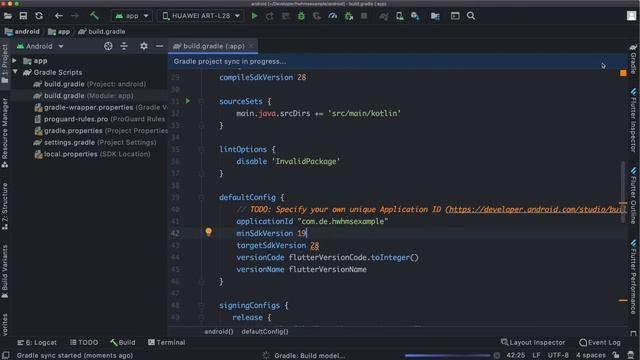
Task: Navigate back with the left arrow
Action: coord(59,16)
